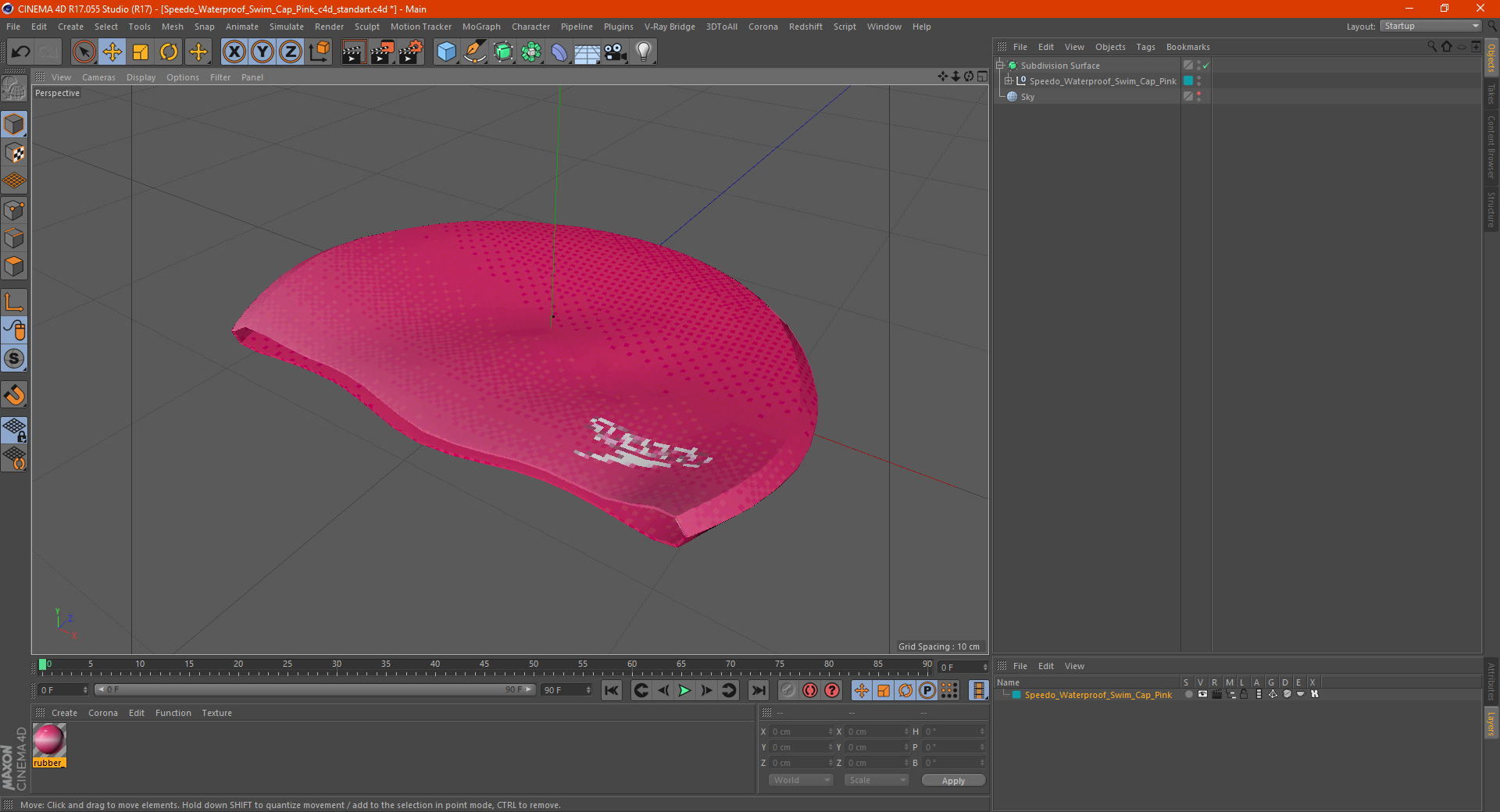Image resolution: width=1500 pixels, height=812 pixels.
Task: Open the World coordinate dropdown
Action: (801, 780)
